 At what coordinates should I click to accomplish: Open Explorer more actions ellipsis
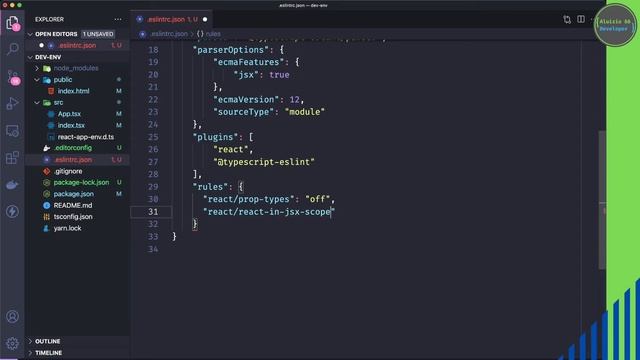coord(118,19)
